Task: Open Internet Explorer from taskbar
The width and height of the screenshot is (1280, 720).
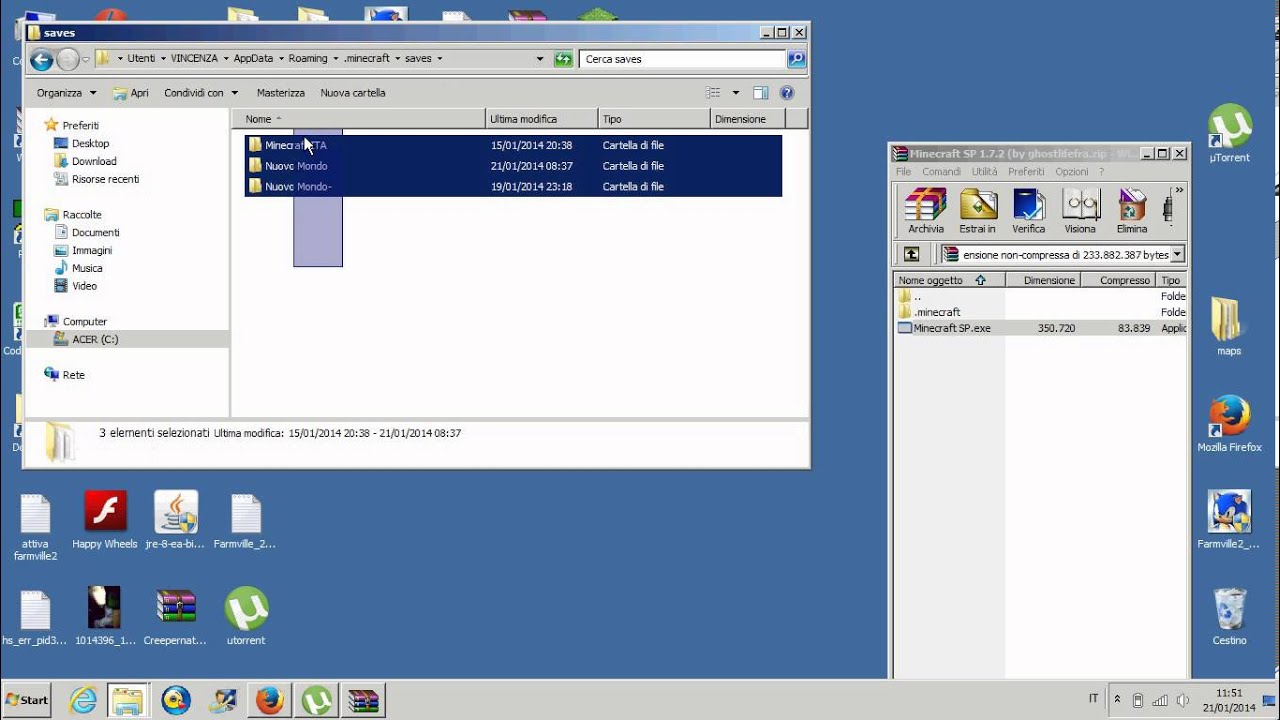Action: pos(83,700)
